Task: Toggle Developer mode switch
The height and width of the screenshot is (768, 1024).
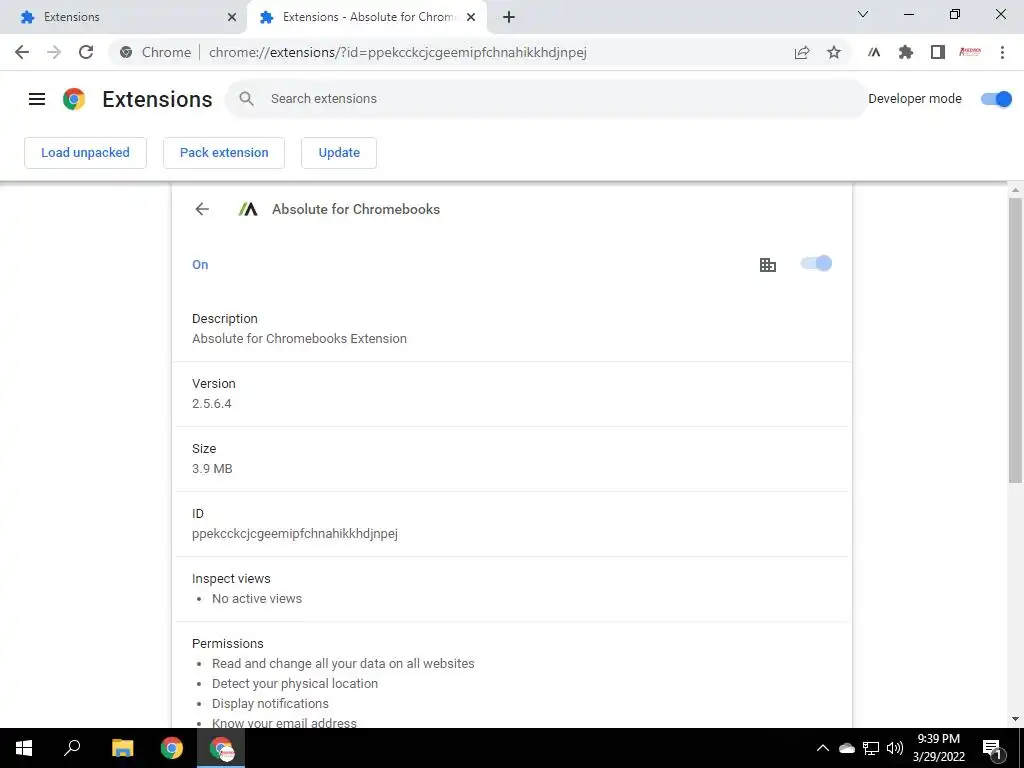Action: coord(997,99)
